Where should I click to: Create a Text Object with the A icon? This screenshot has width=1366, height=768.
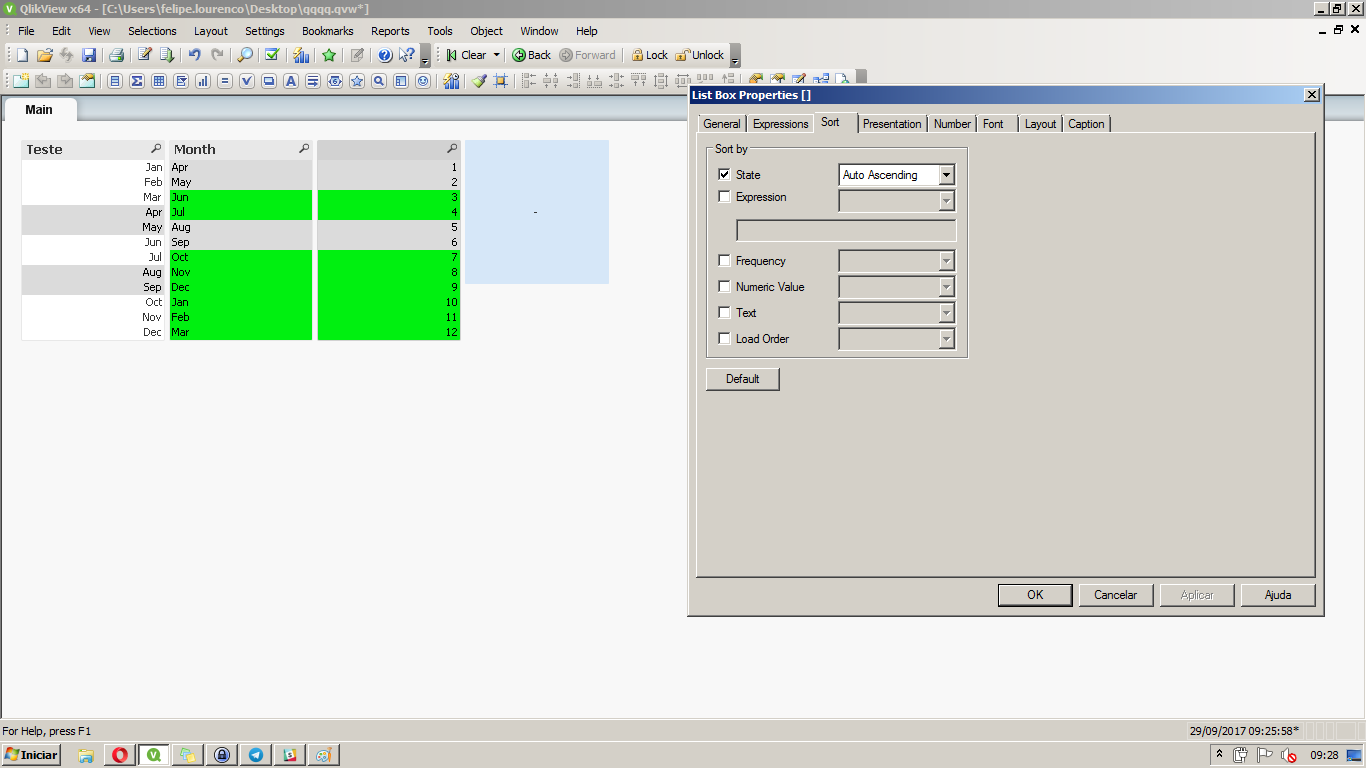click(x=291, y=81)
